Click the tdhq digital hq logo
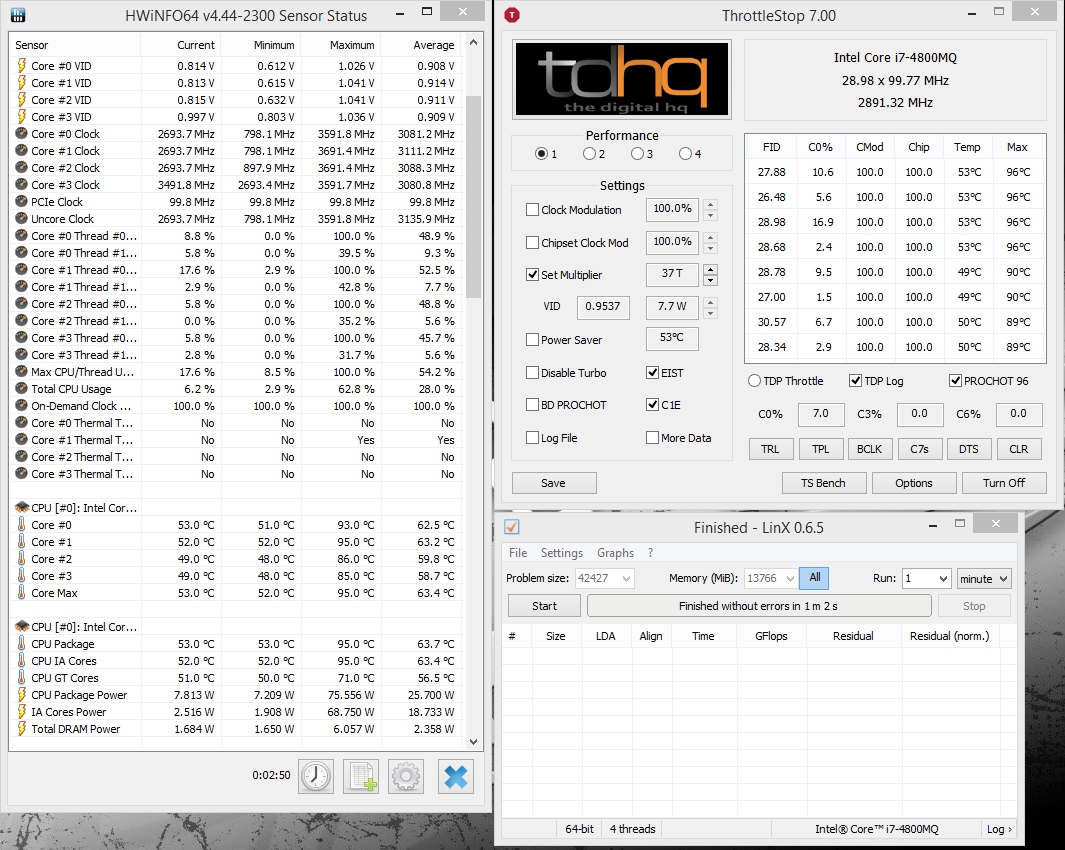The width and height of the screenshot is (1065, 850). 622,79
